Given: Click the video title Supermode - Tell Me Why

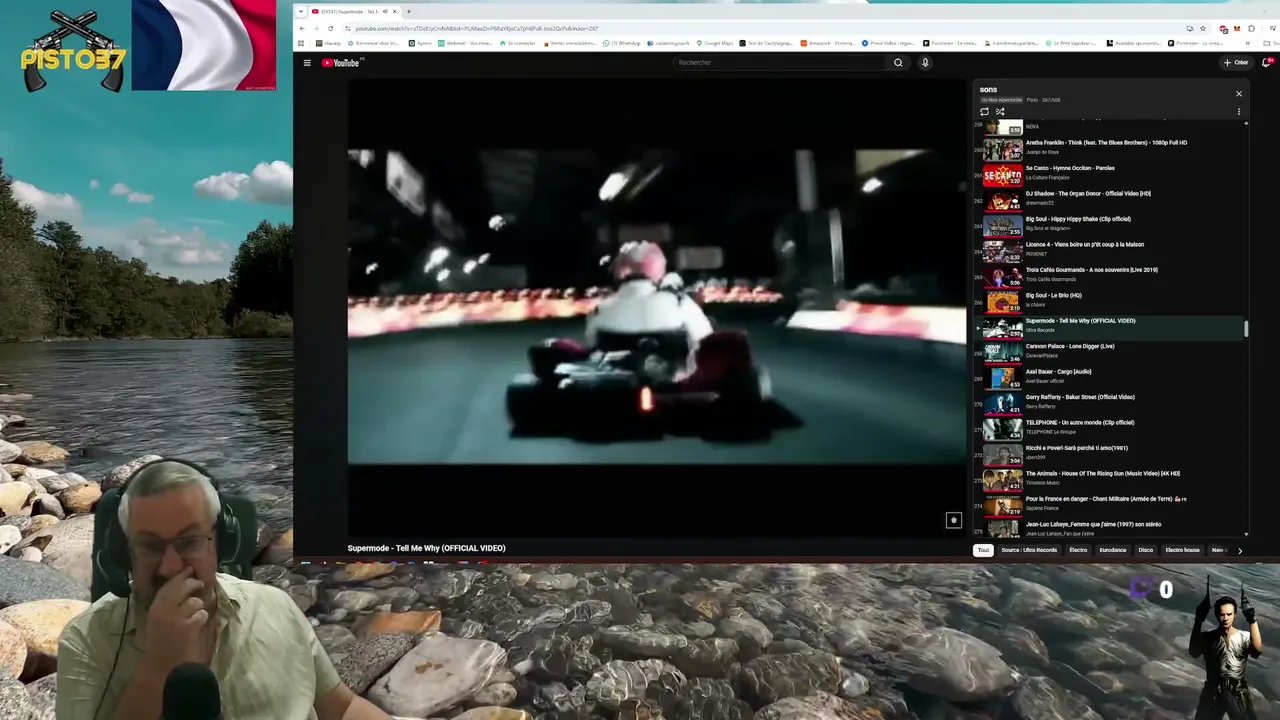Looking at the screenshot, I should 427,548.
